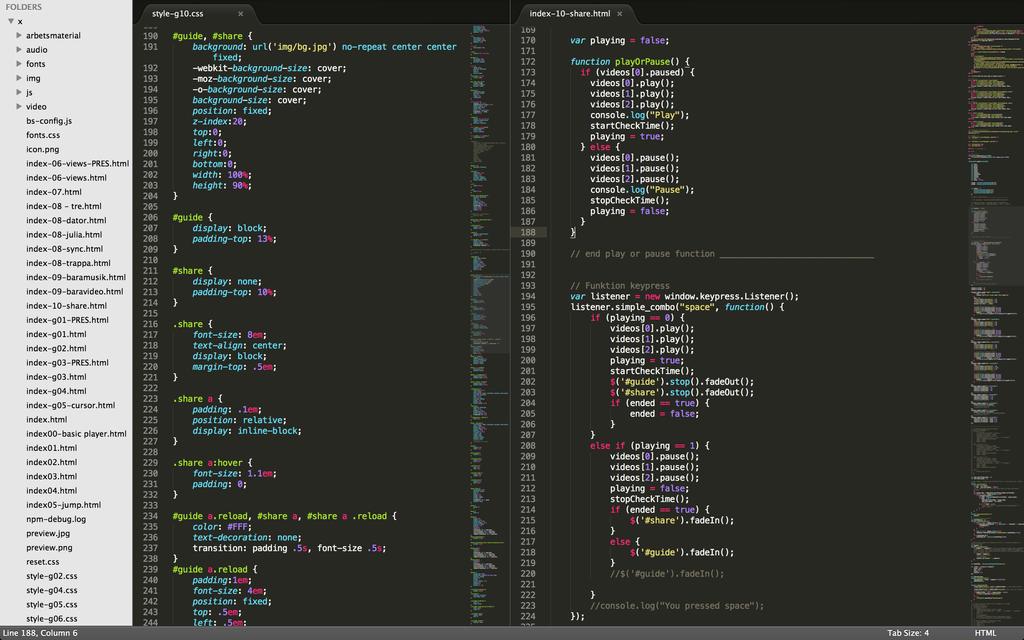Open index-08-trappa.html file
The width and height of the screenshot is (1024, 640).
[x=69, y=263]
